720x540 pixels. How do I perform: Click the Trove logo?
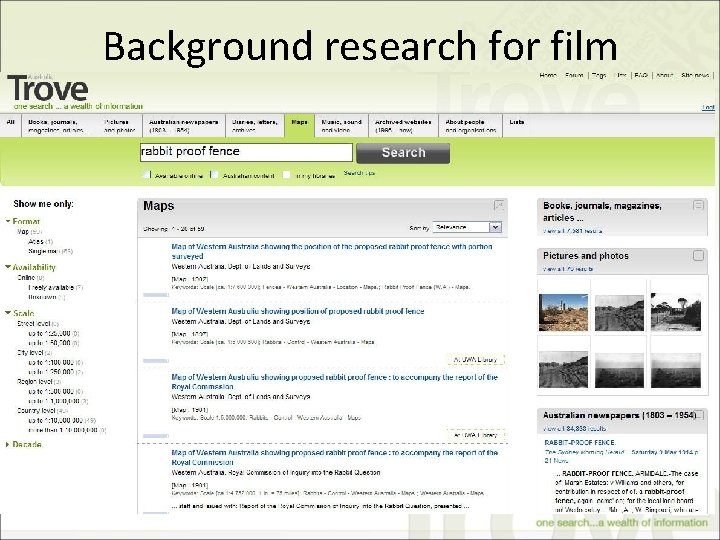coord(48,88)
